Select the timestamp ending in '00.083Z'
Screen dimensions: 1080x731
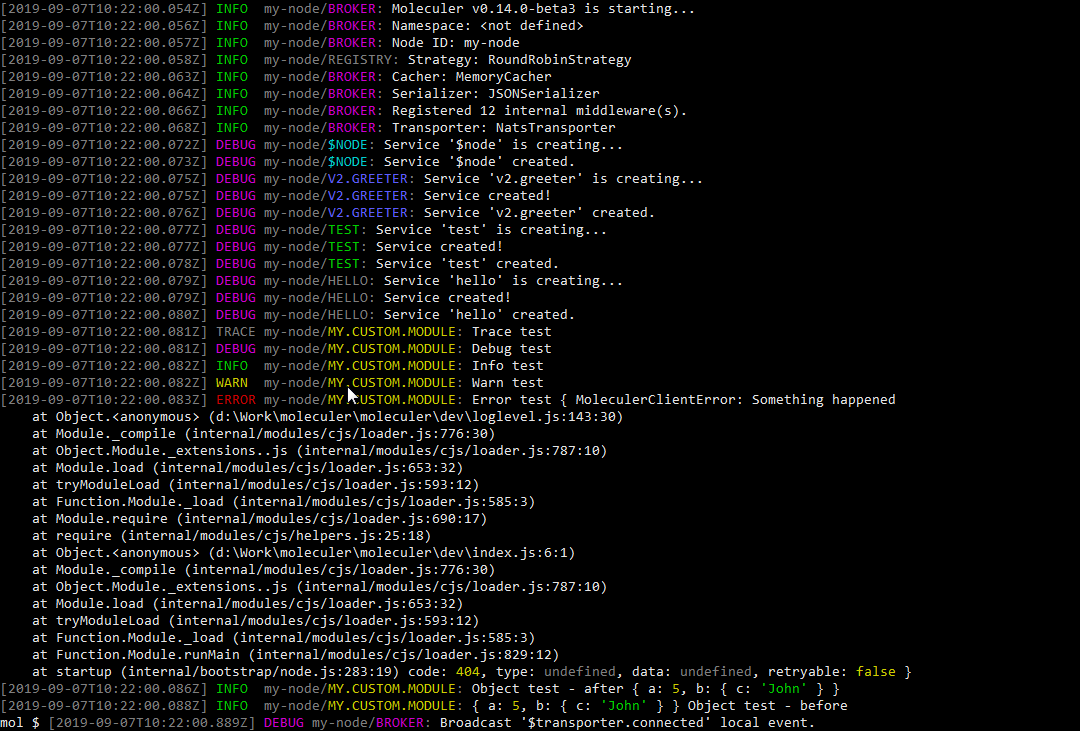pos(104,400)
